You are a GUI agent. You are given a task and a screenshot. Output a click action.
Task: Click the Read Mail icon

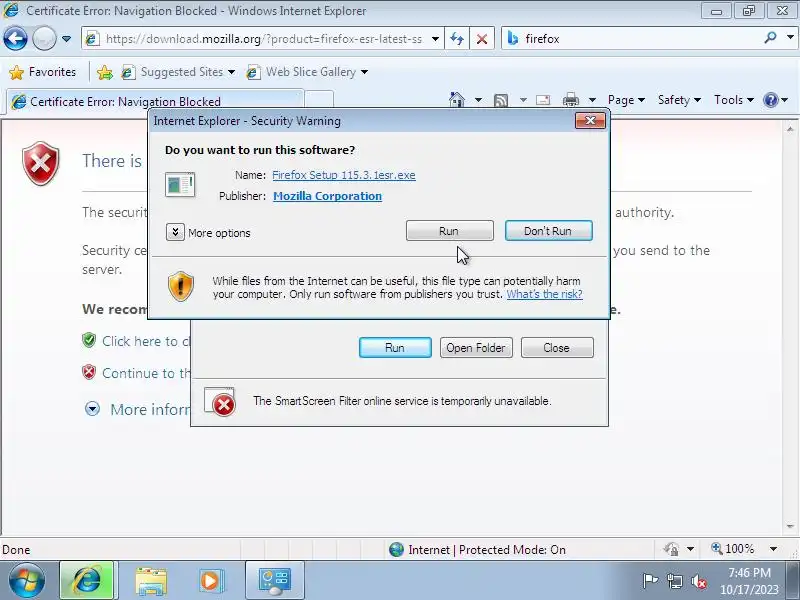tap(543, 100)
